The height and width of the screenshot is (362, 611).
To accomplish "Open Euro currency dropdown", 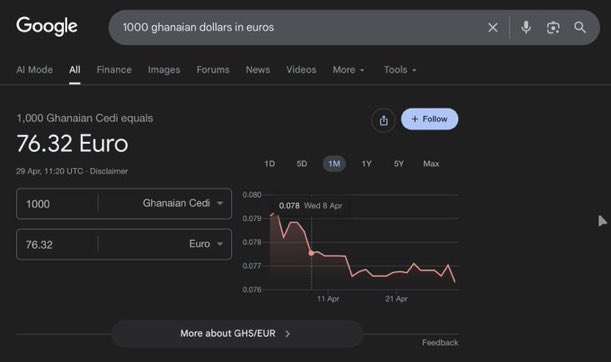I will 206,244.
